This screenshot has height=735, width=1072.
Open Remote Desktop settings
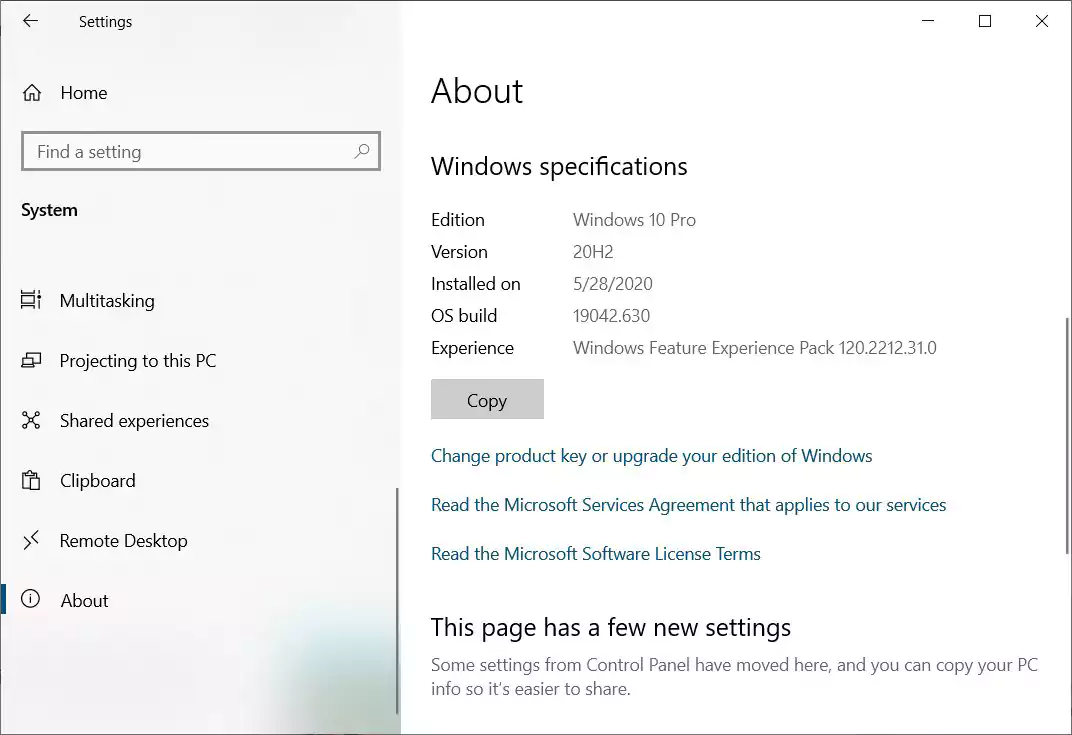[x=124, y=541]
